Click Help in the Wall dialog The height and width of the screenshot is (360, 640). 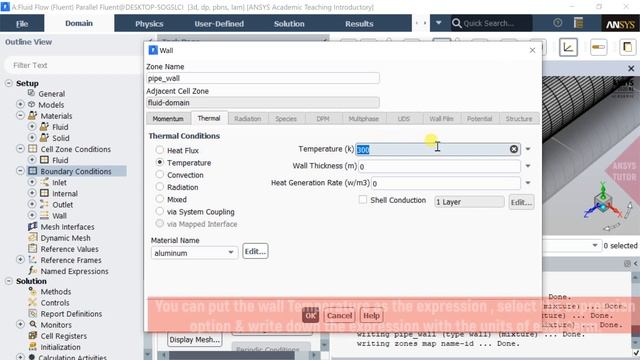click(371, 316)
